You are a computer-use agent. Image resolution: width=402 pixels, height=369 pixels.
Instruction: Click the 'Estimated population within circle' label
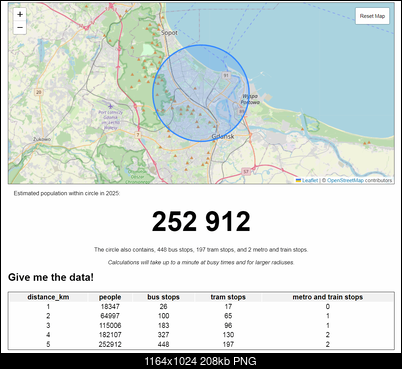[67, 193]
